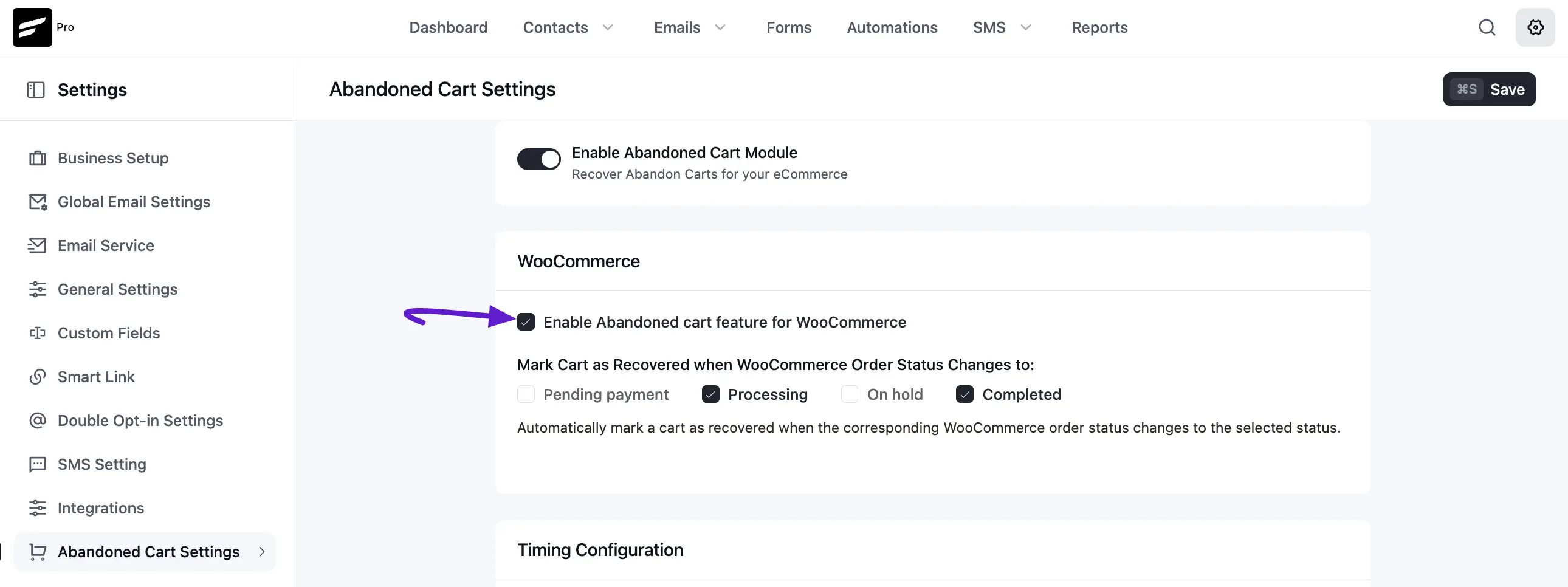This screenshot has height=587, width=1568.
Task: Disable the Enable Abandoned Cart Module switch
Action: [538, 159]
